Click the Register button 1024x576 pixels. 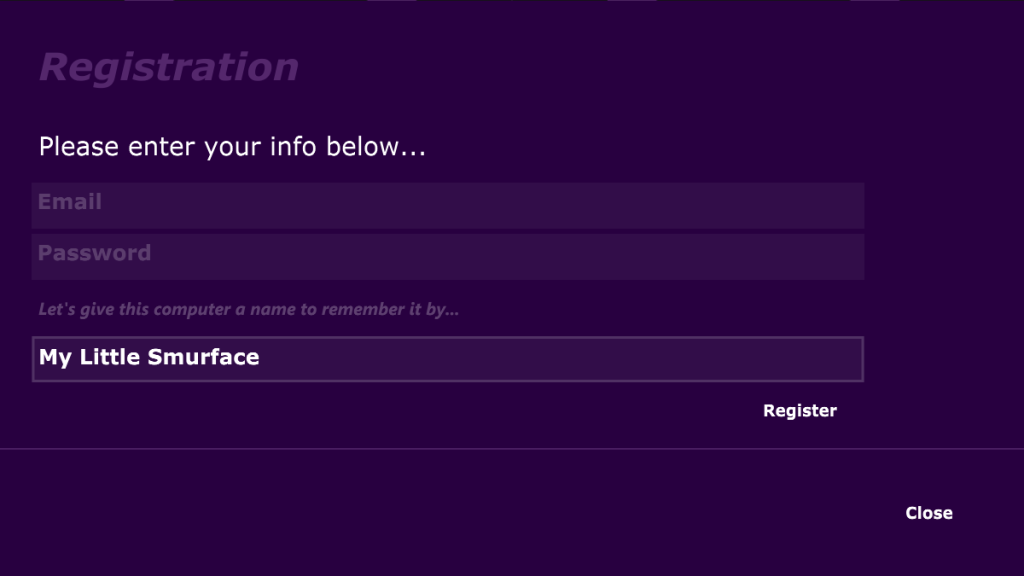click(800, 411)
